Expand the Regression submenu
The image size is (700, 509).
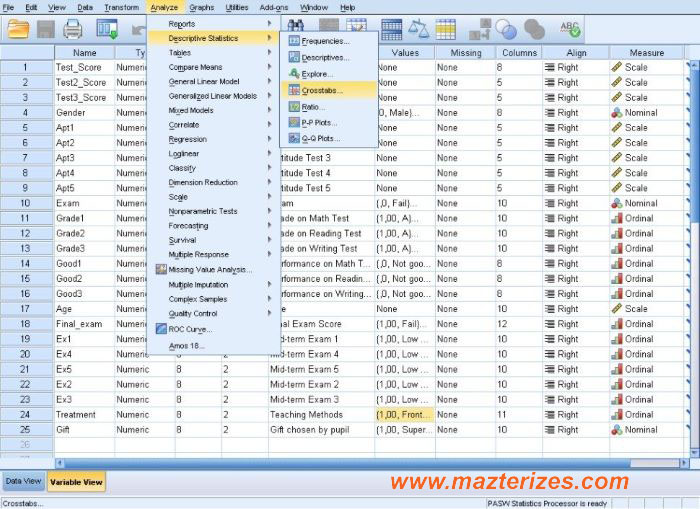click(213, 139)
